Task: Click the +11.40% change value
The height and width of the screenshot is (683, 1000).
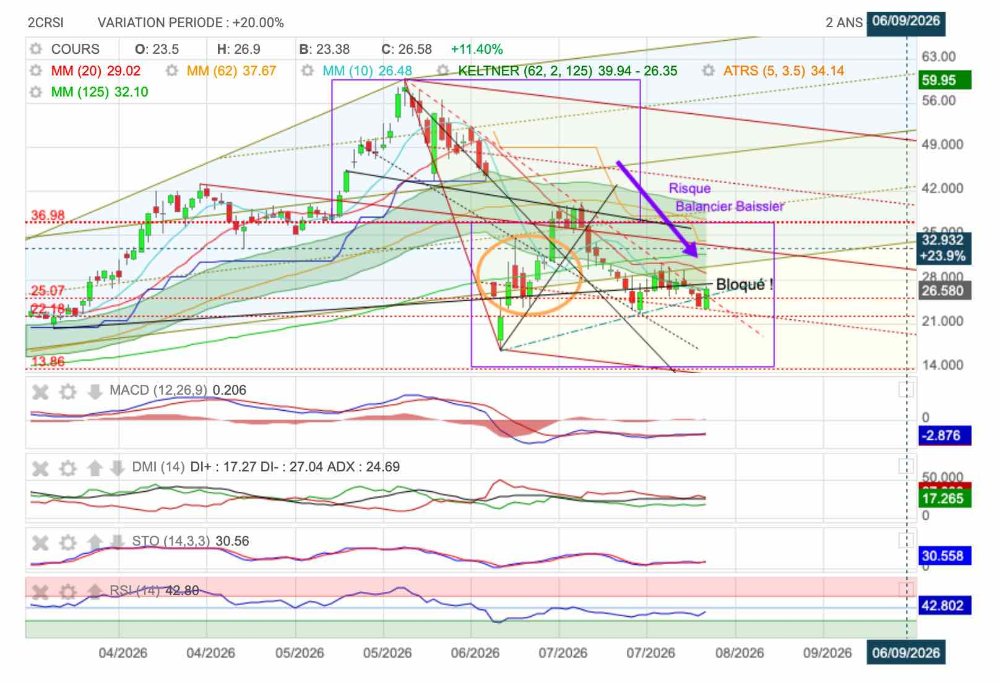Action: tap(477, 49)
